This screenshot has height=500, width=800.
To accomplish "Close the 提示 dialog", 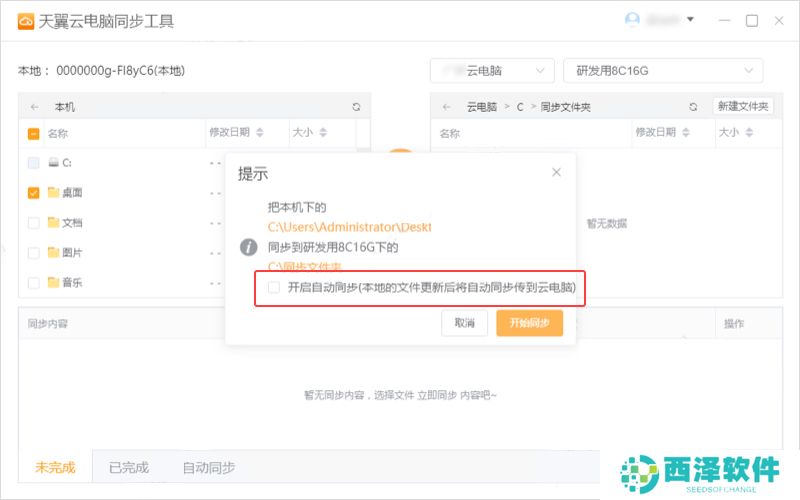I will [x=556, y=172].
